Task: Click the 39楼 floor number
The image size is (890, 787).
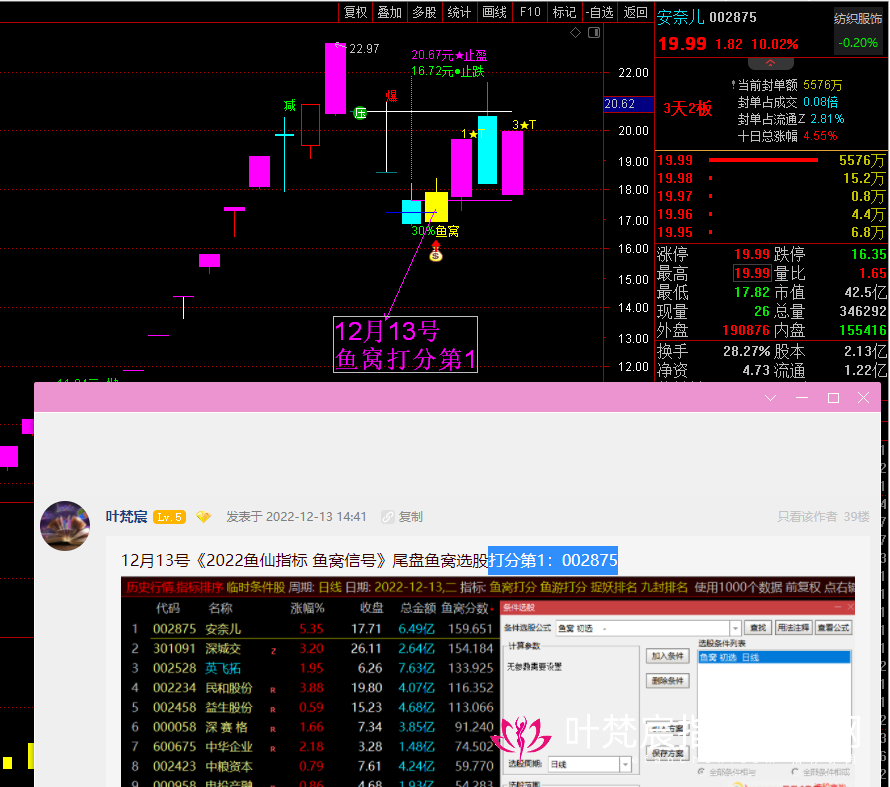Action: (x=857, y=517)
